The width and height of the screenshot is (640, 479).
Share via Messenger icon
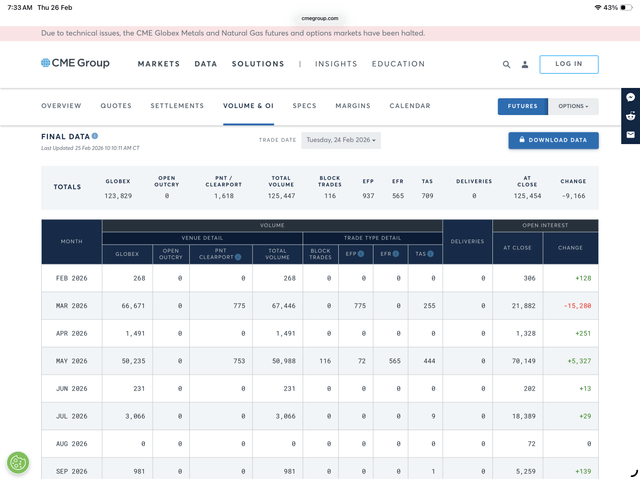tap(631, 98)
